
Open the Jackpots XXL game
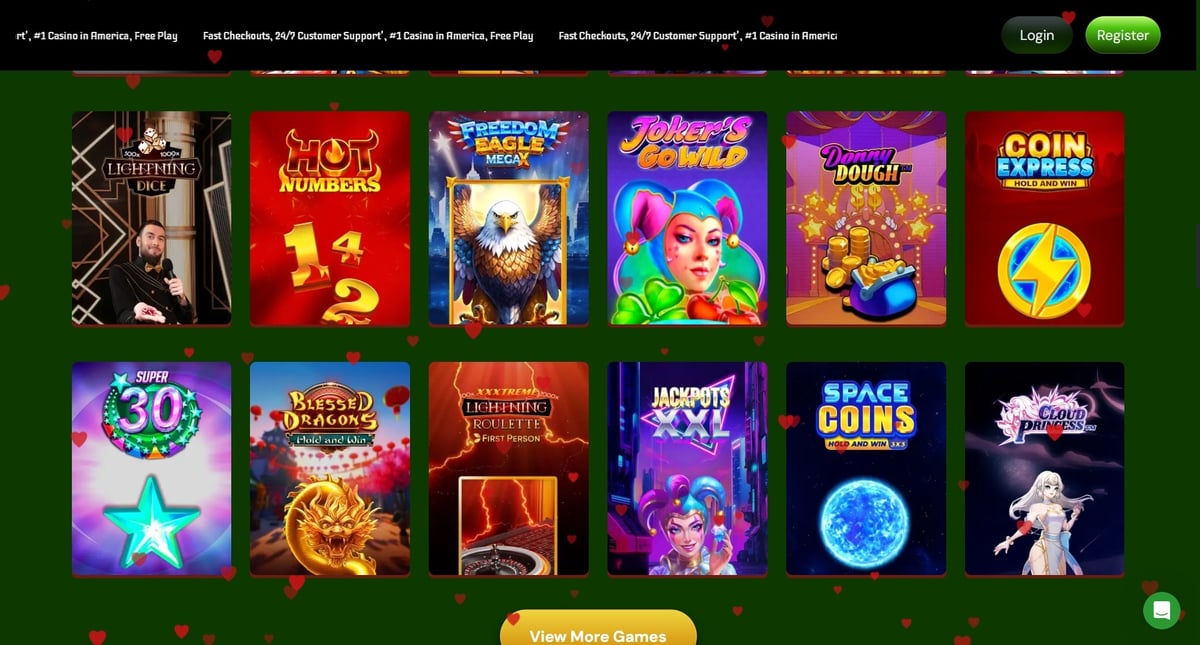tap(687, 468)
